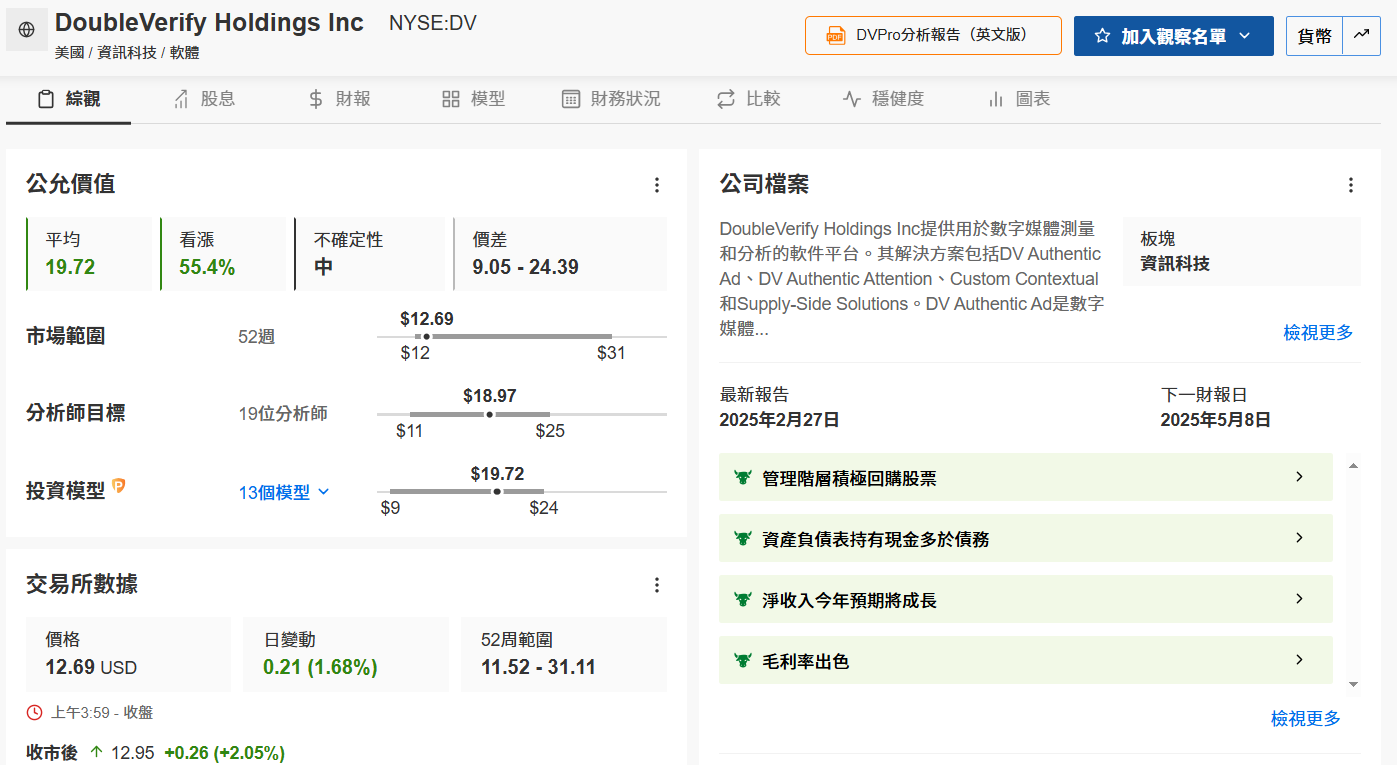Viewport: 1397px width, 765px height.
Task: Click the 52周範圍 11.52 - 31.11 box
Action: tap(564, 654)
